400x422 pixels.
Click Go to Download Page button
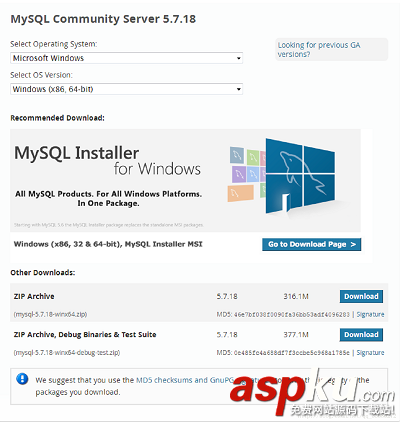pos(311,244)
